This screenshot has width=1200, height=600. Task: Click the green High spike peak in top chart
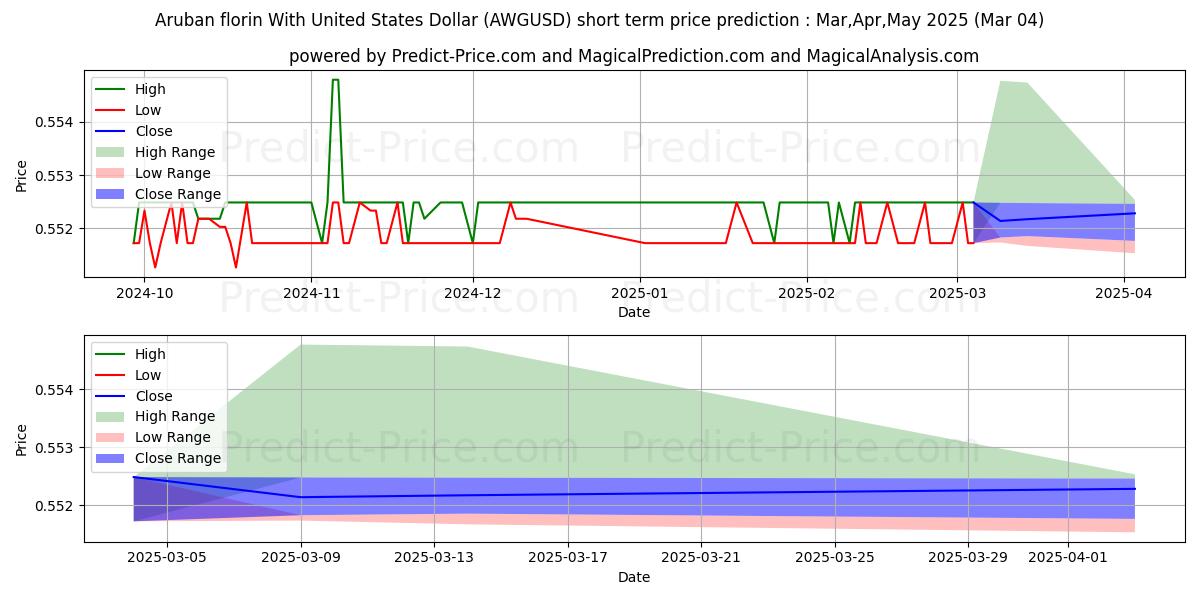click(x=335, y=80)
